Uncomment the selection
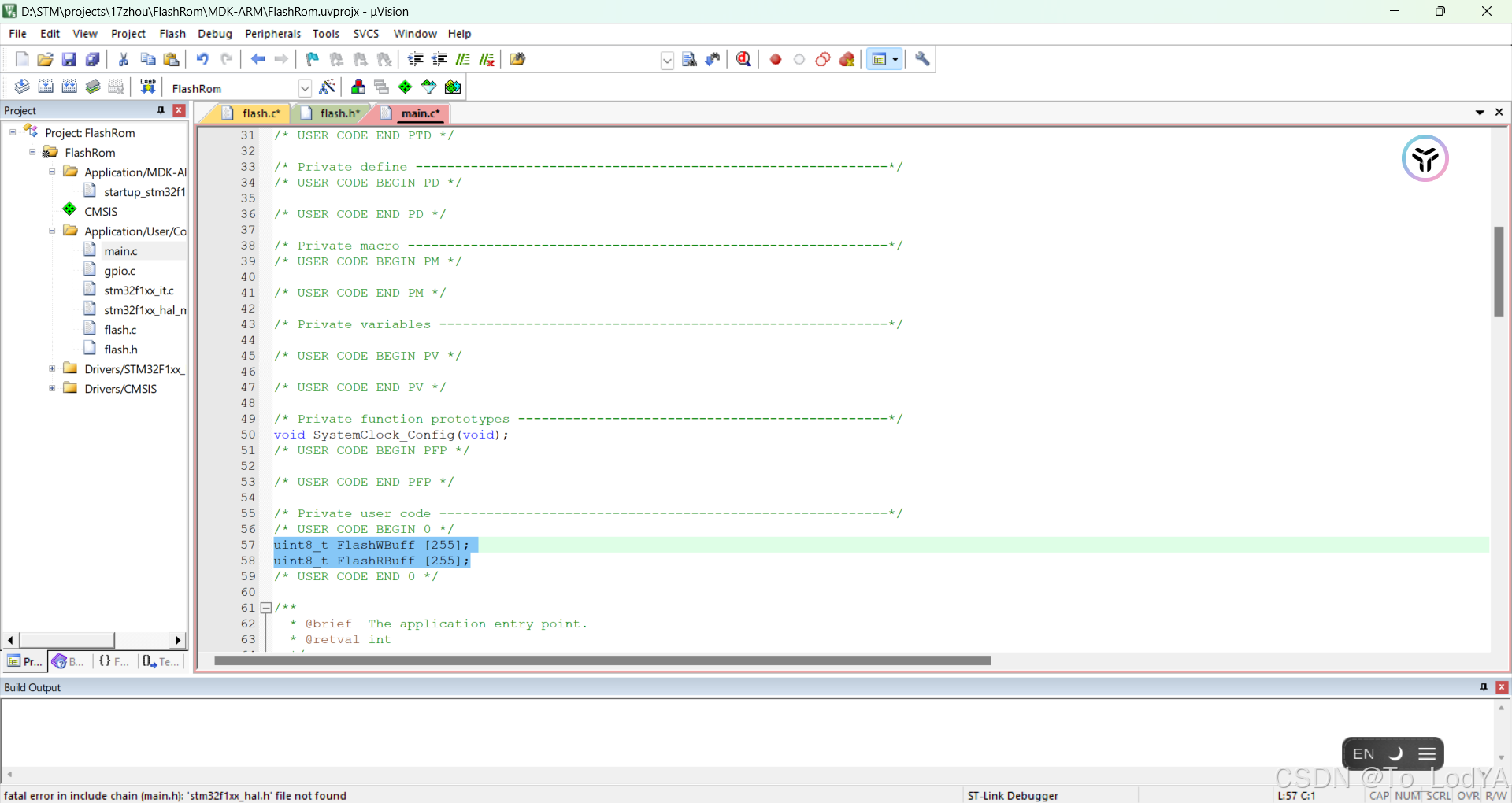 (x=487, y=59)
